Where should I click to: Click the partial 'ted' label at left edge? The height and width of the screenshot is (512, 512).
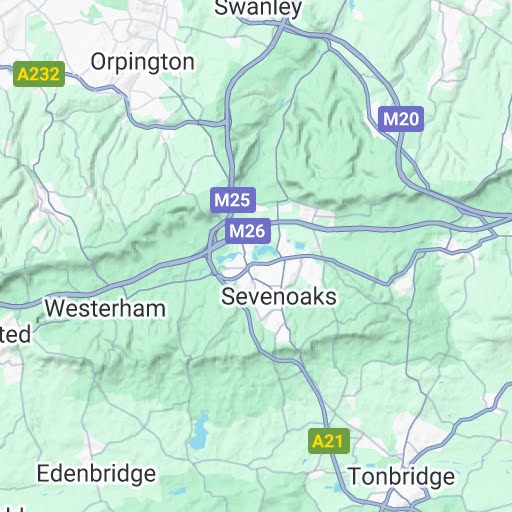tap(15, 335)
